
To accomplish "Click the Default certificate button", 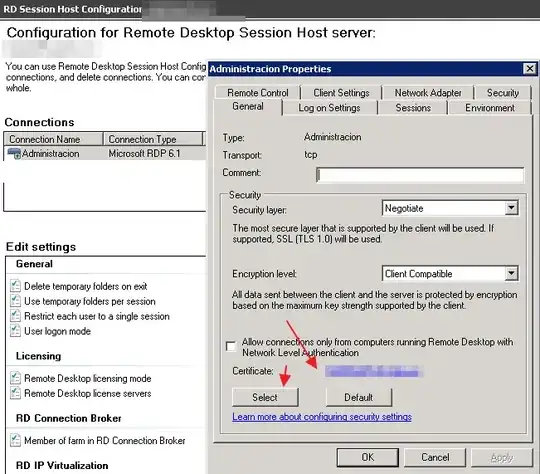I will 359,397.
